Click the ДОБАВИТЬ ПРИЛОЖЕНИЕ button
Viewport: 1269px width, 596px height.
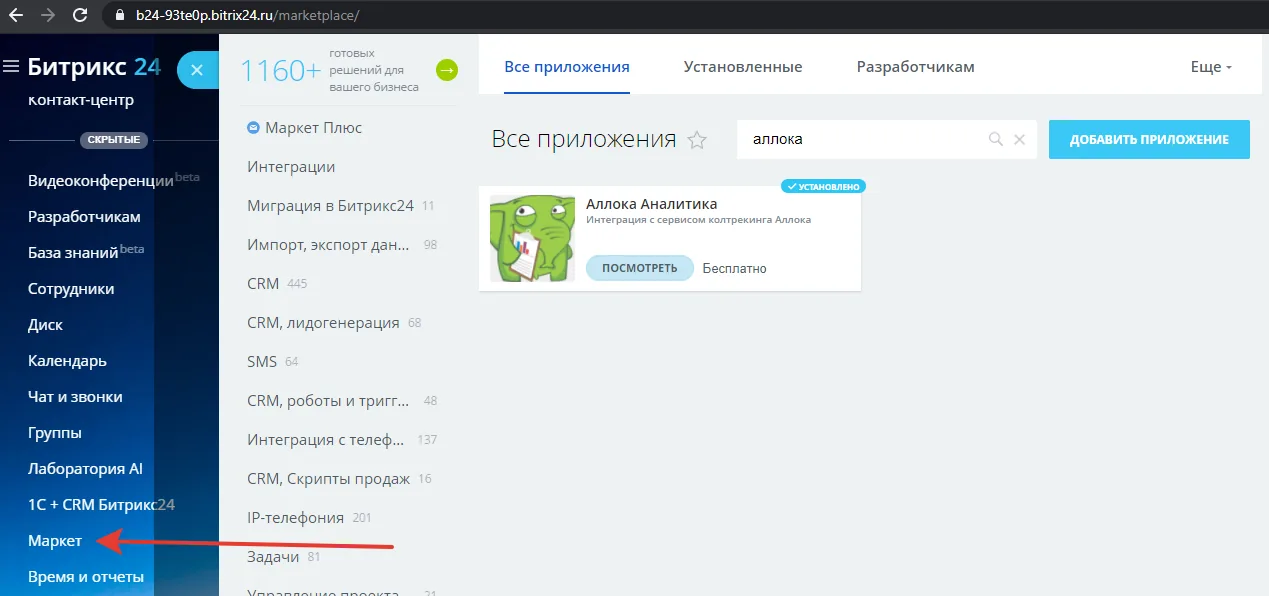click(x=1149, y=140)
